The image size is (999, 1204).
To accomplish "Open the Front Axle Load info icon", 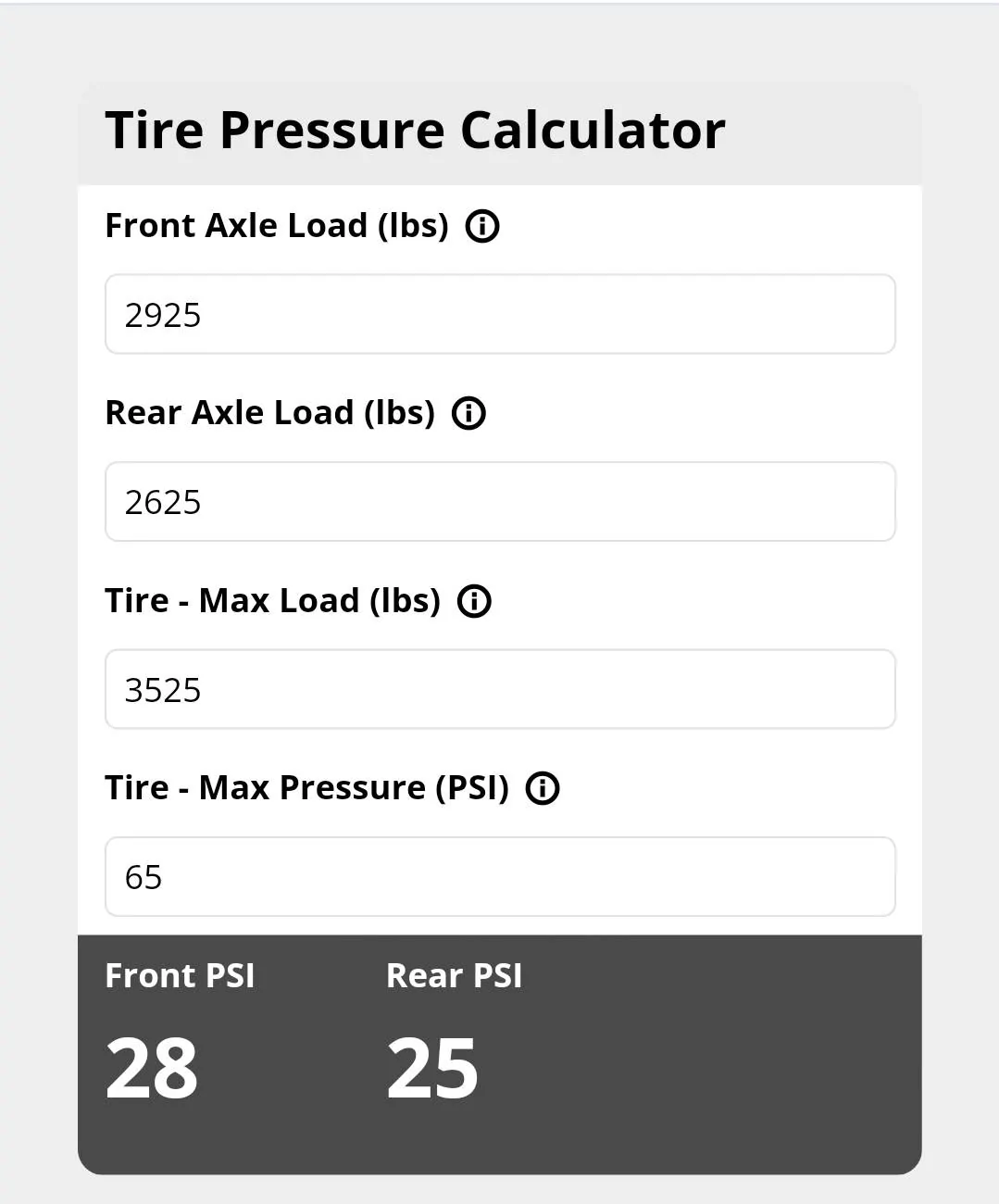I will click(482, 226).
